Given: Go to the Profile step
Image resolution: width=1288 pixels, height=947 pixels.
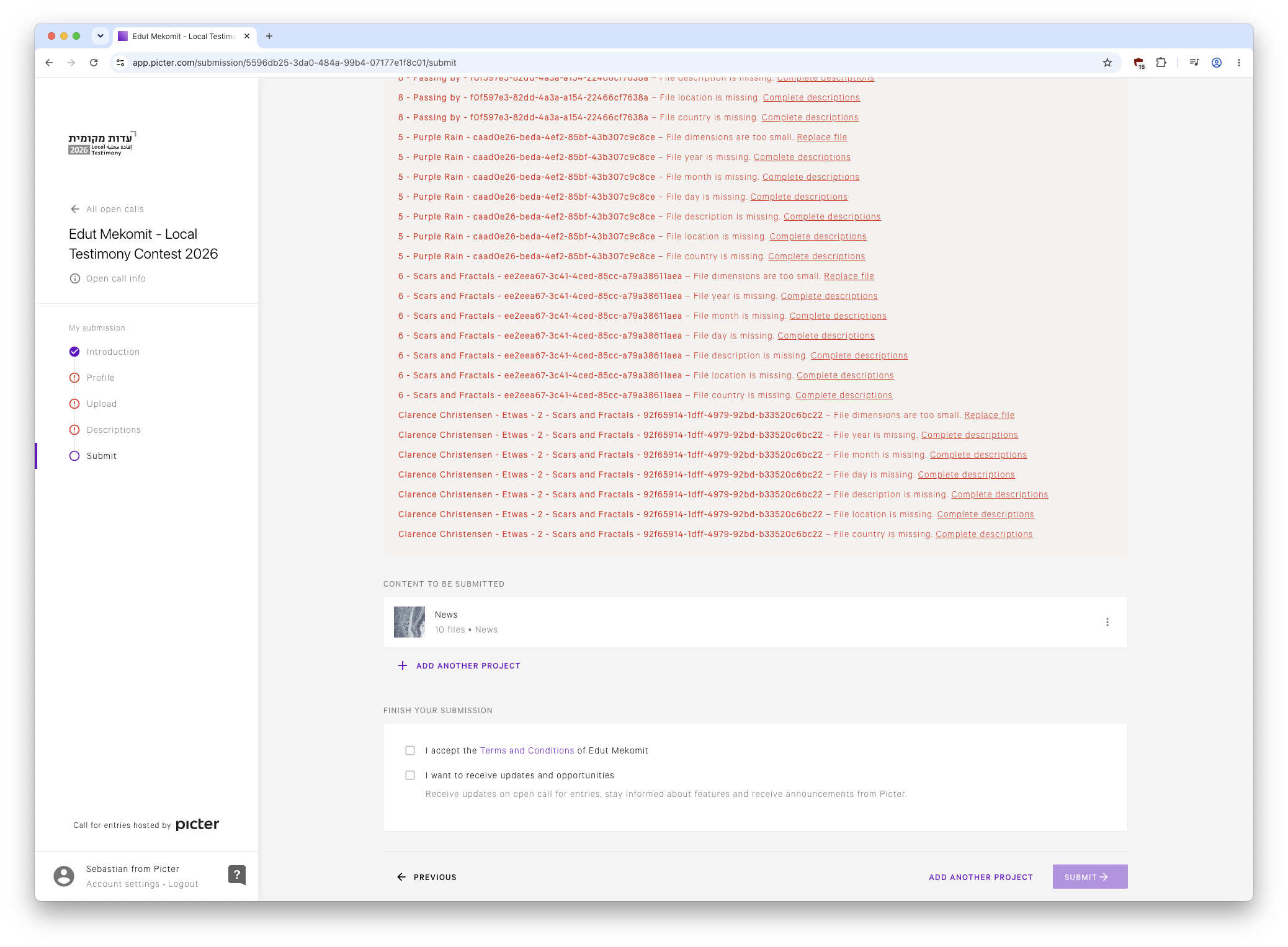Looking at the screenshot, I should pyautogui.click(x=101, y=378).
